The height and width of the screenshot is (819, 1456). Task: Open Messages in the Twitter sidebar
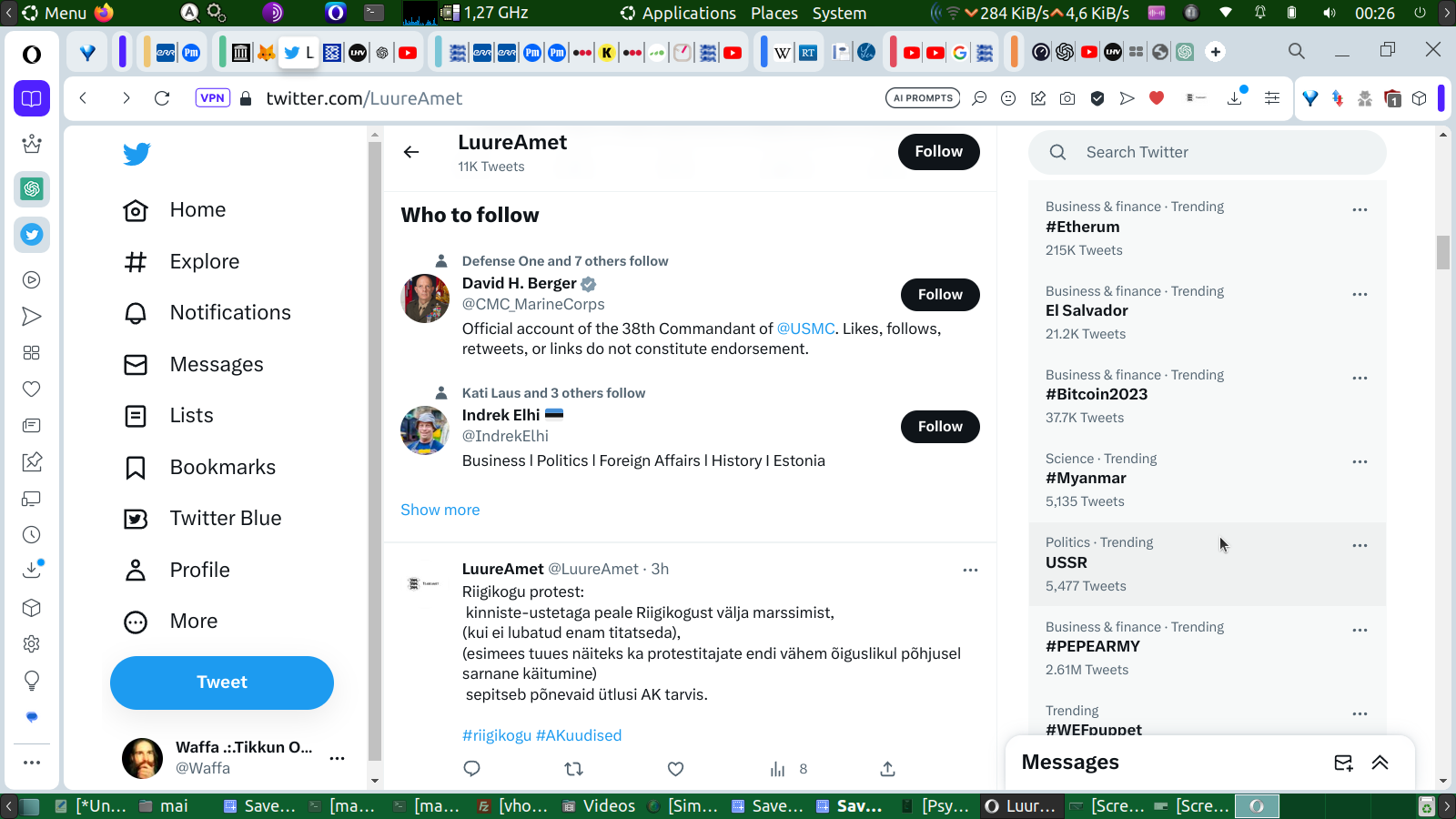(x=194, y=365)
